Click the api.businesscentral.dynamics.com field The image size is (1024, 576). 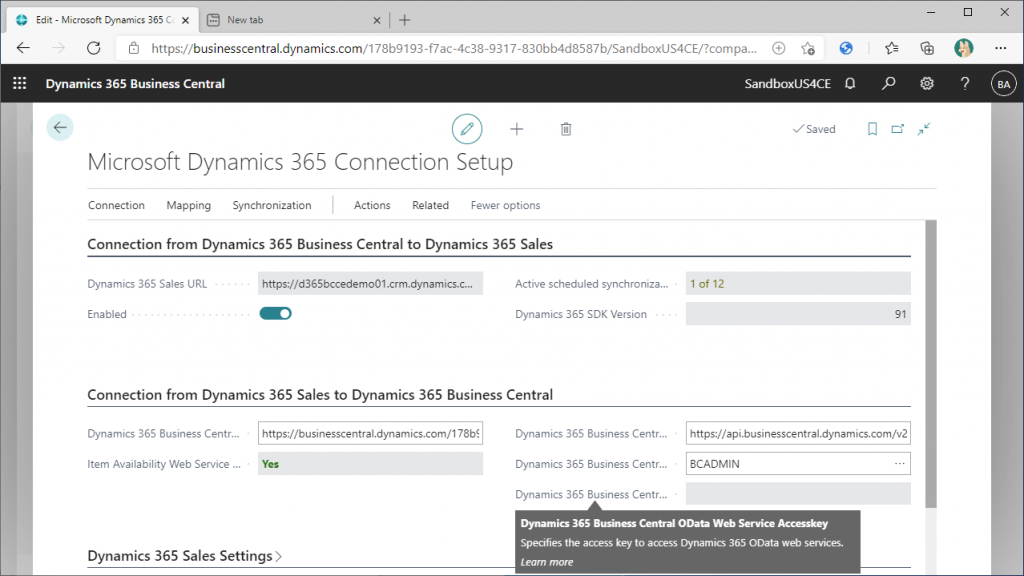[798, 434]
